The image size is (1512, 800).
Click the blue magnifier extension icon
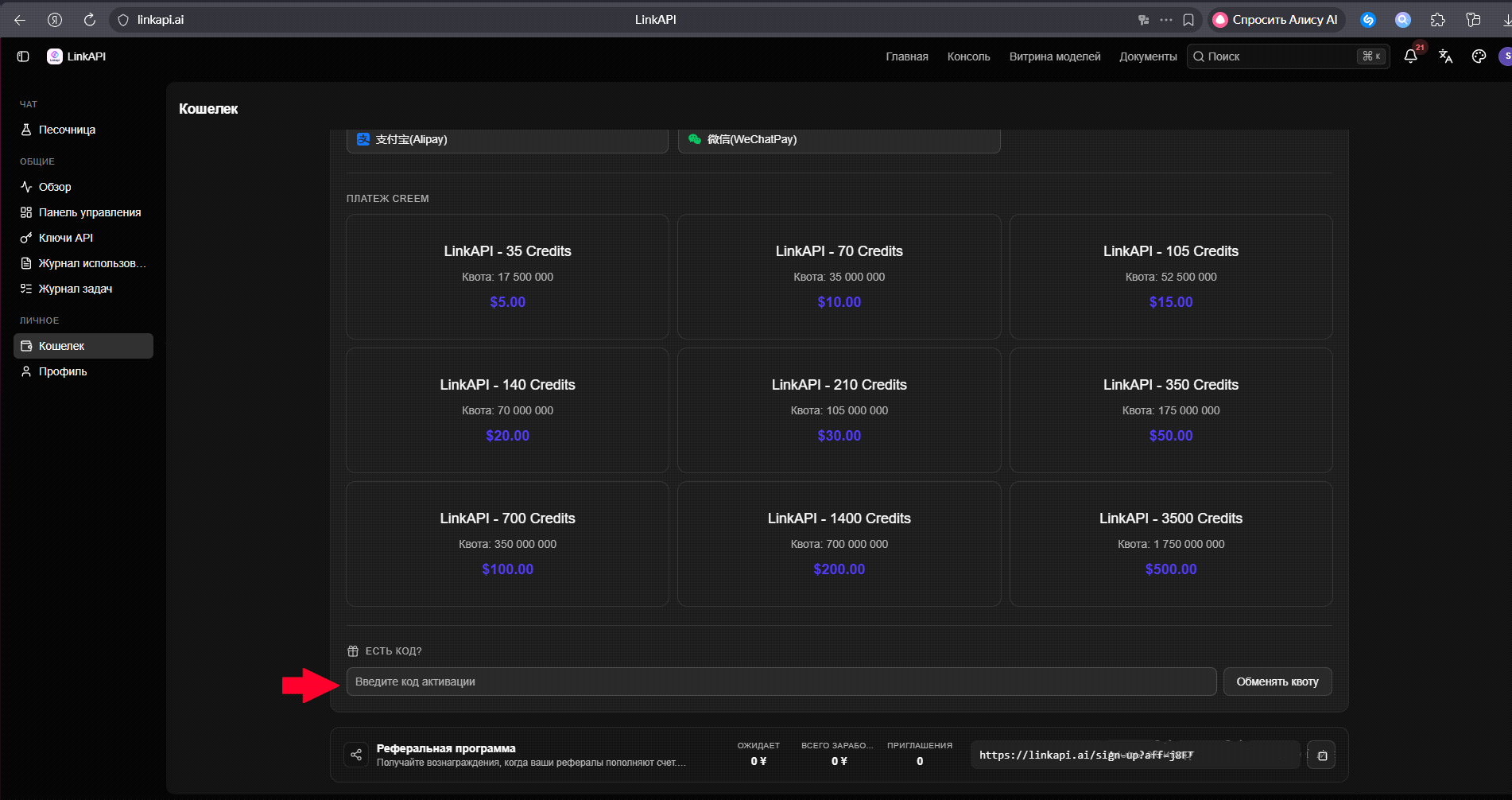coord(1403,20)
